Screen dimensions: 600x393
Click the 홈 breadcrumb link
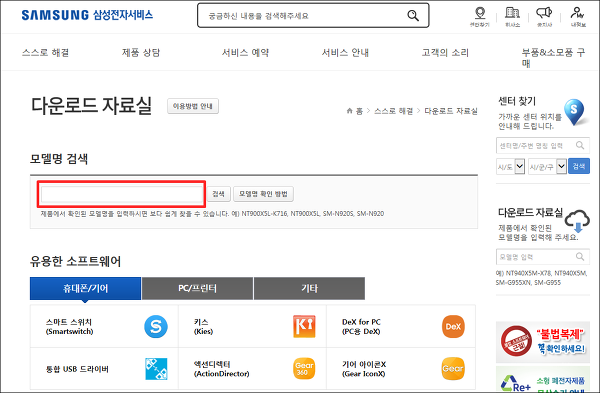point(359,111)
